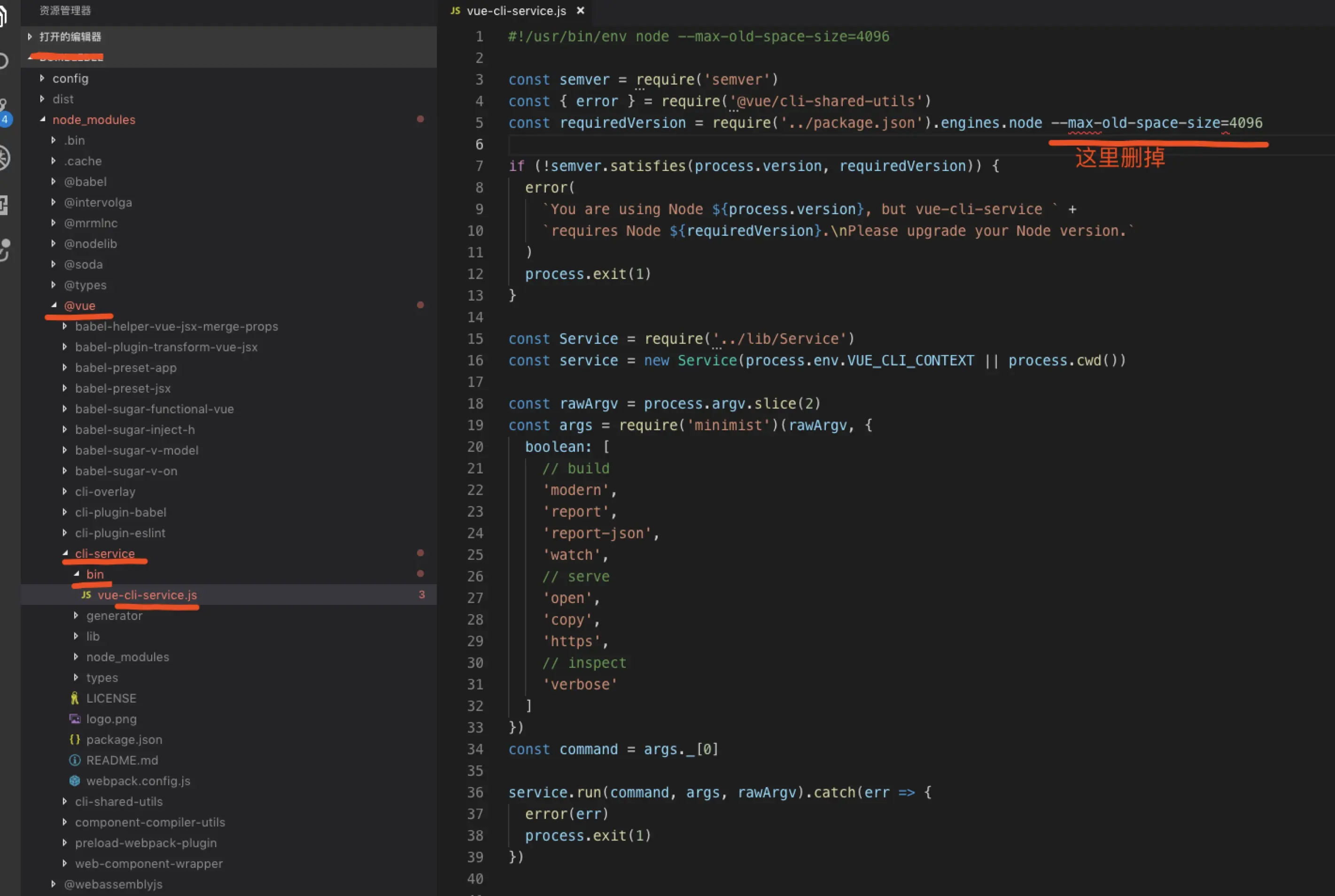Open the LICENSE file
This screenshot has width=1335, height=896.
pyautogui.click(x=229, y=698)
